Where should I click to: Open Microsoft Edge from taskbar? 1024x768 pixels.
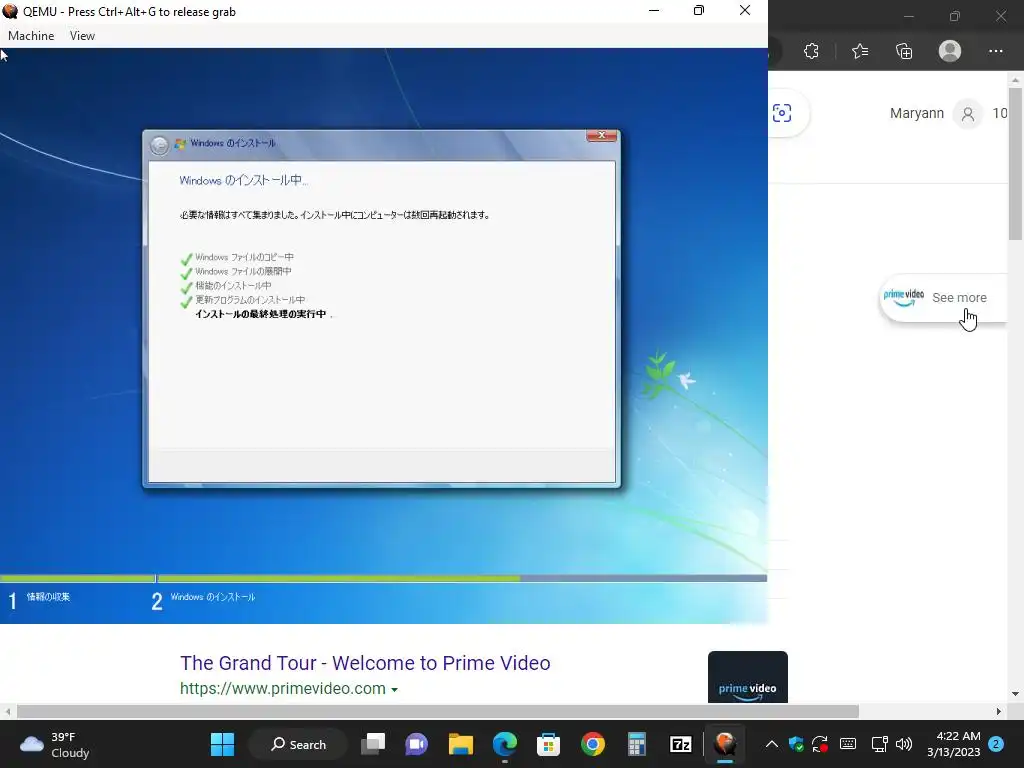coord(505,744)
